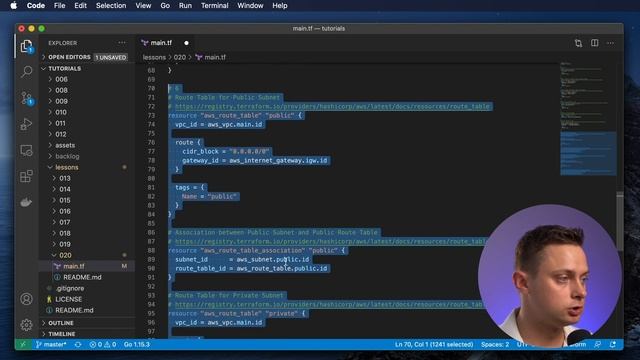
Task: Open the Go menu
Action: tap(165, 6)
